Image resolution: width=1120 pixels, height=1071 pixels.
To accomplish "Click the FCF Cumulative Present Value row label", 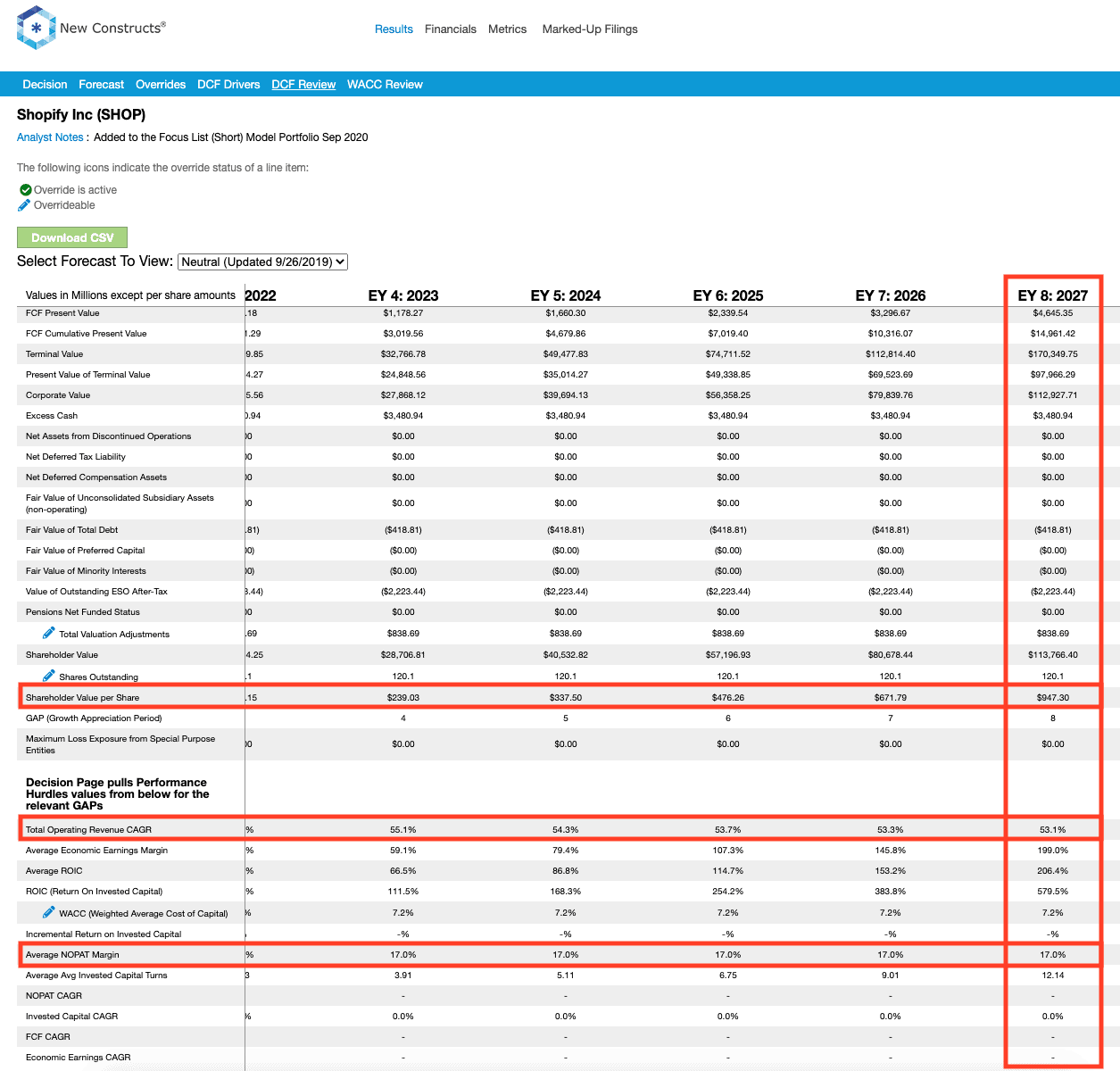I will pos(87,334).
